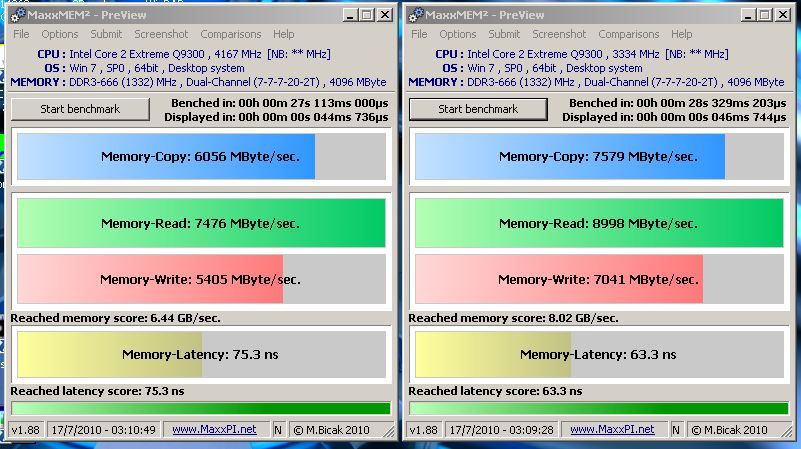Click CPU line showing 4167 MHz
The image size is (801, 449).
(184, 54)
